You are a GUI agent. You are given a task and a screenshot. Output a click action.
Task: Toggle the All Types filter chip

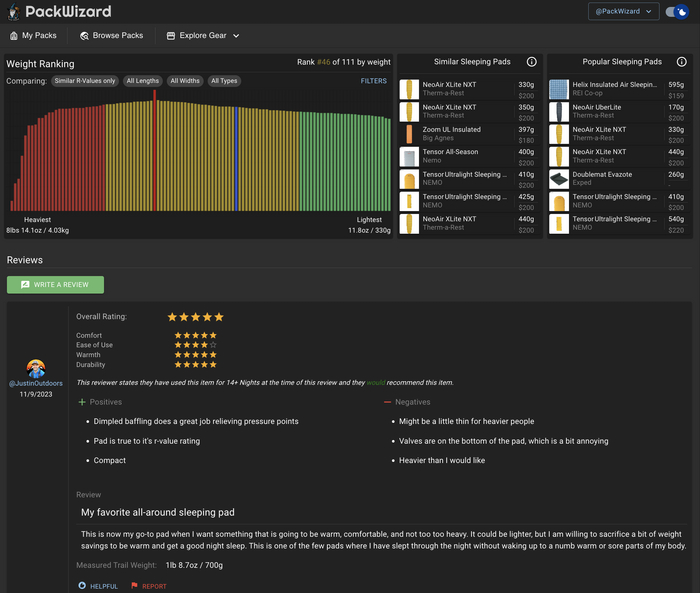(x=224, y=81)
